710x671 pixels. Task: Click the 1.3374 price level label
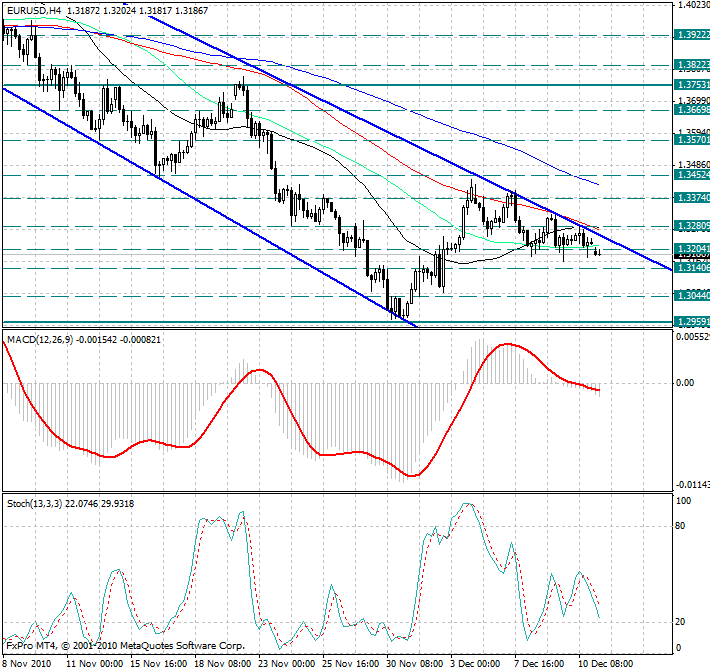(x=691, y=198)
